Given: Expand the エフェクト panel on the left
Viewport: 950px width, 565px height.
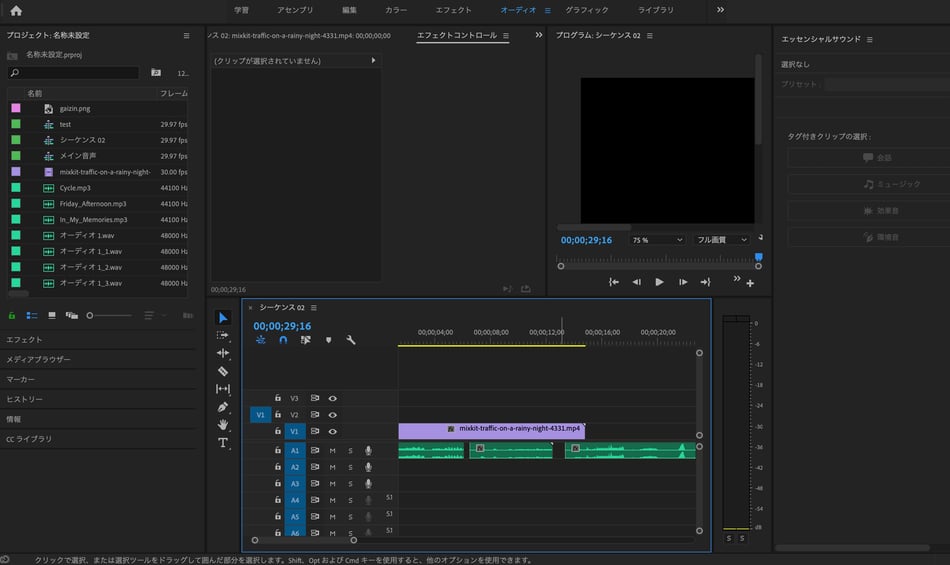Looking at the screenshot, I should pyautogui.click(x=24, y=340).
